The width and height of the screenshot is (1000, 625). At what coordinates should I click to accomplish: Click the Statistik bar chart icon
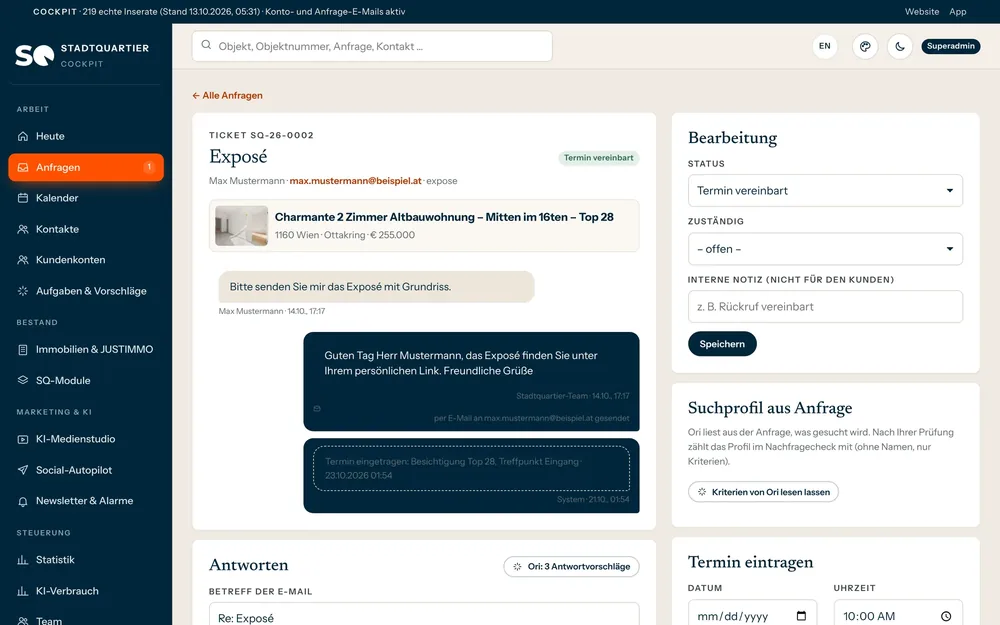[23, 560]
